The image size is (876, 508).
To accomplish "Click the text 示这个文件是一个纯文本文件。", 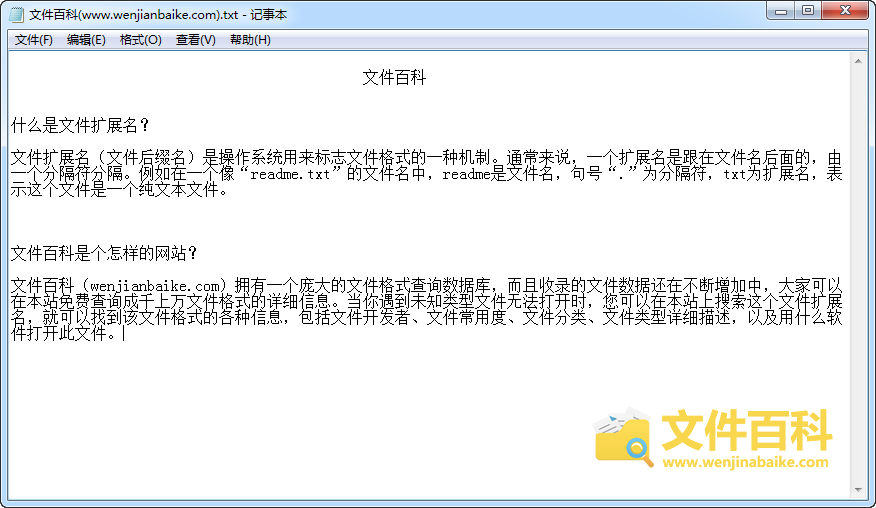I will coord(120,189).
